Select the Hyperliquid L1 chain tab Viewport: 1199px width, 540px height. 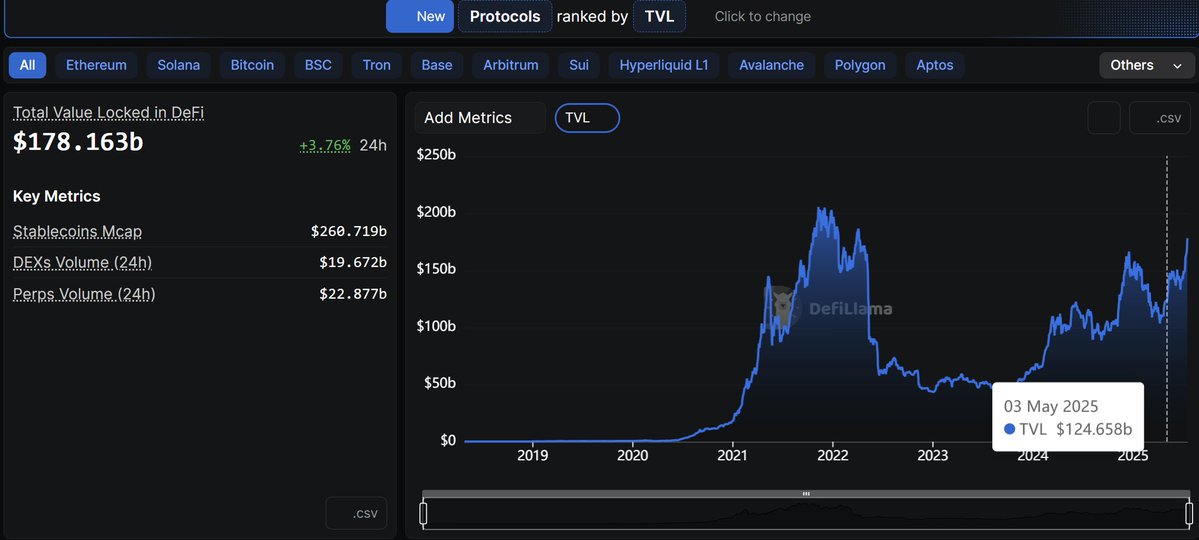[664, 65]
